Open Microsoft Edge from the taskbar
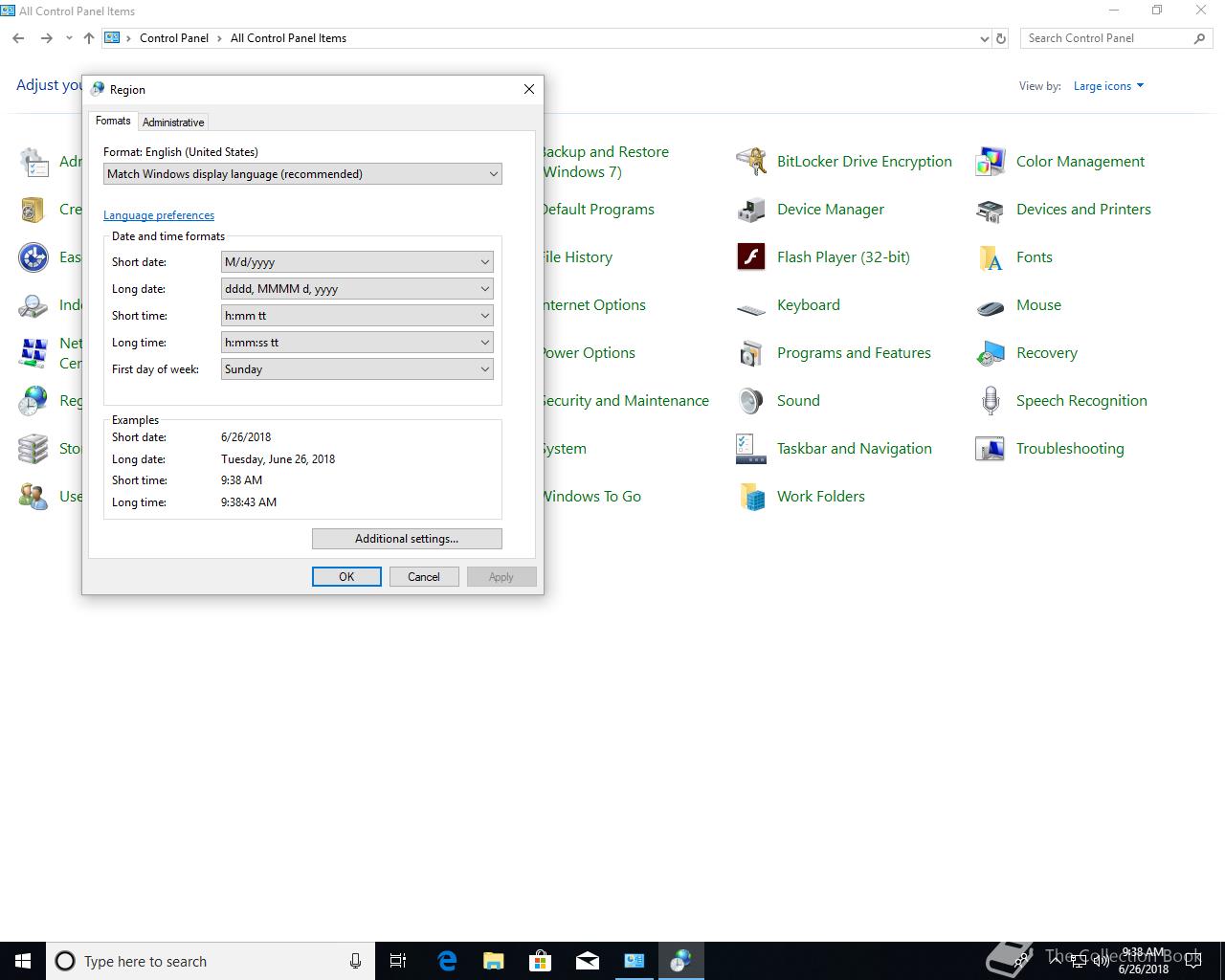Viewport: 1225px width, 980px height. tap(447, 961)
